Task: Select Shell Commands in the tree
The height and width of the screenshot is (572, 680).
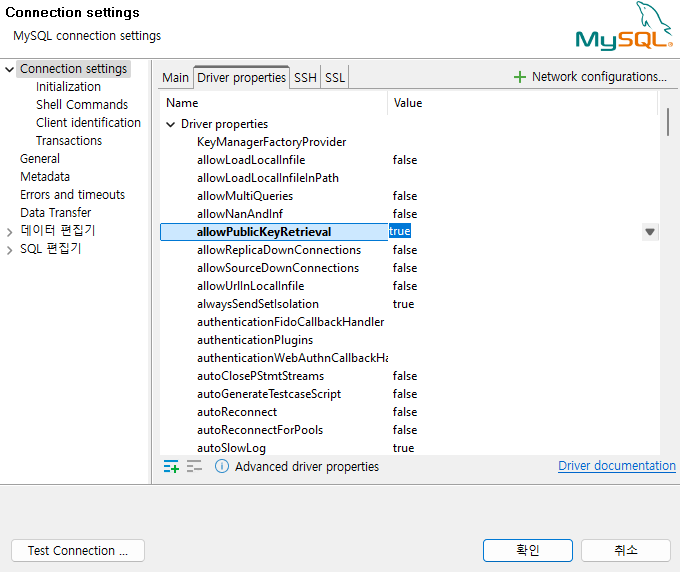Action: [x=82, y=105]
